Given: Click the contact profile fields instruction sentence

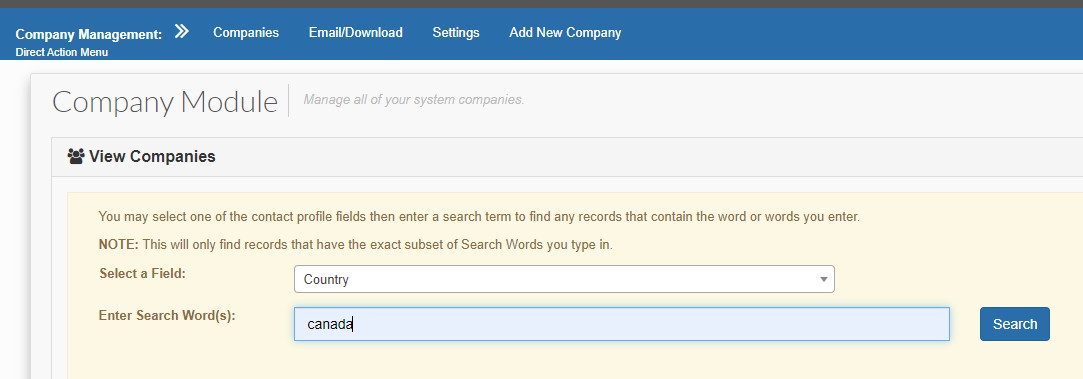Looking at the screenshot, I should [479, 217].
